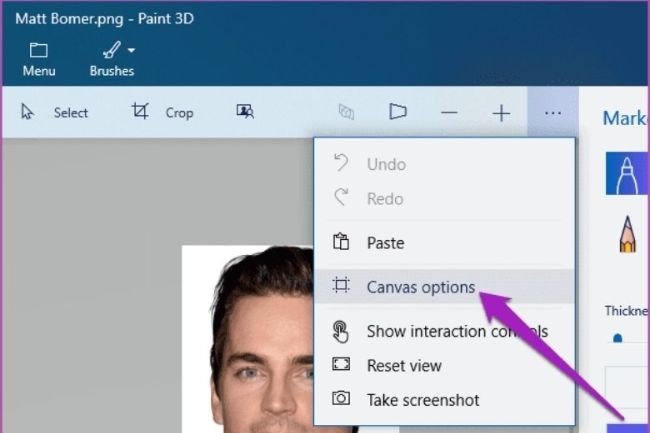This screenshot has height=433, width=650.
Task: Open Canvas options from the menu
Action: pos(420,287)
